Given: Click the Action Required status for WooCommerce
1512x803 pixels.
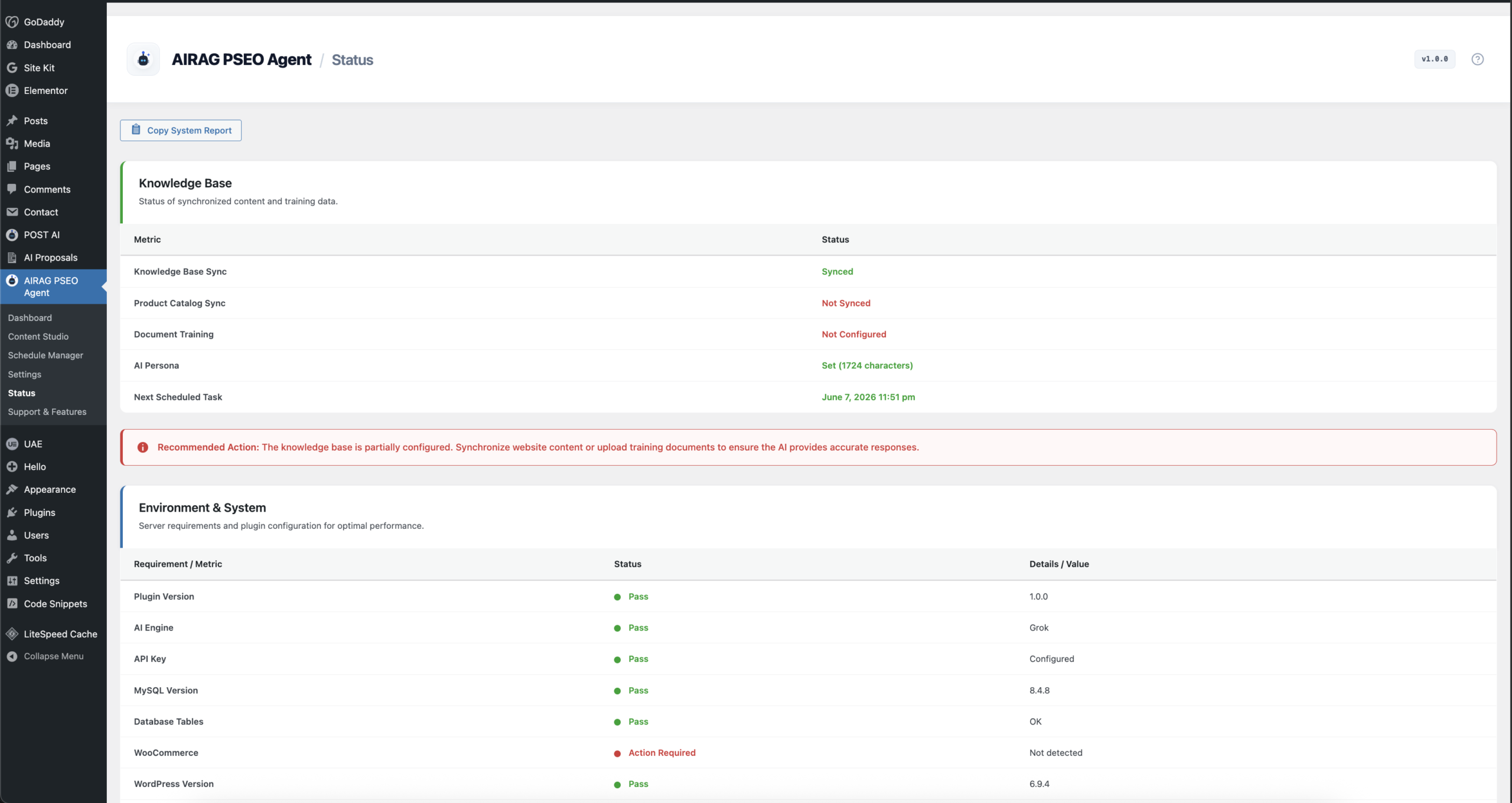Looking at the screenshot, I should click(x=662, y=753).
